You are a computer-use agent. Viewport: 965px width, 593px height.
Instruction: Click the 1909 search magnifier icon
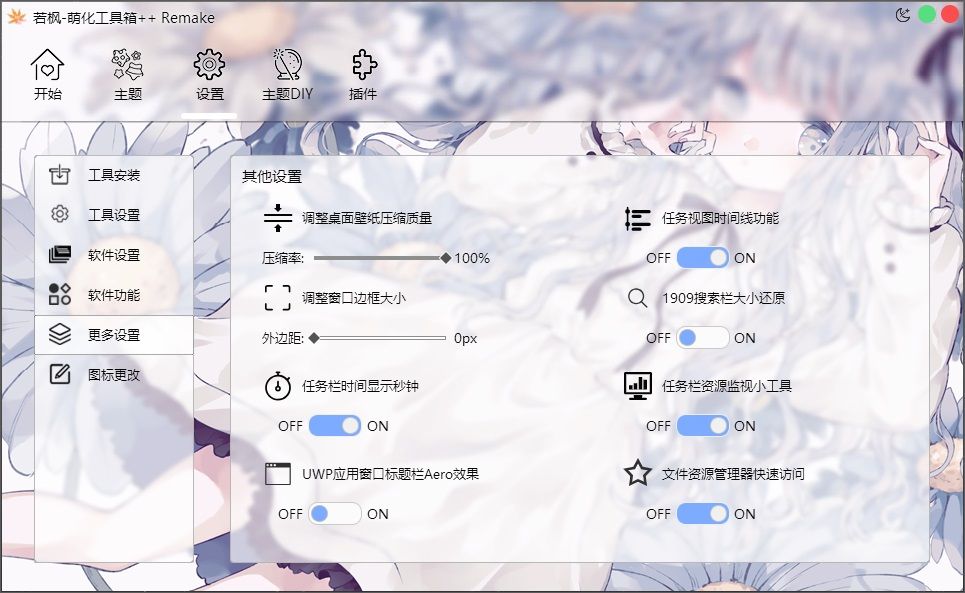tap(638, 298)
